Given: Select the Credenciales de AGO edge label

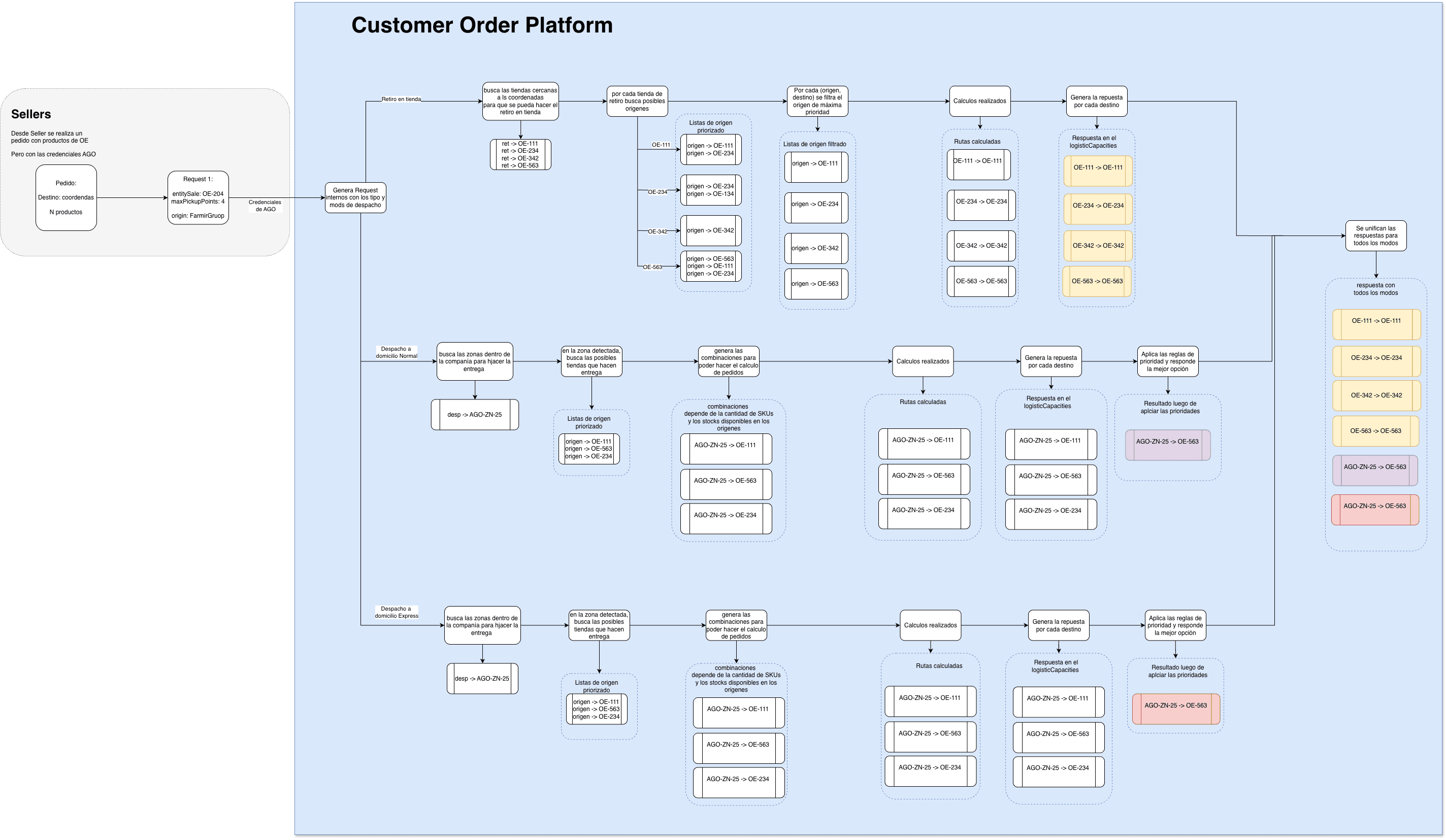Looking at the screenshot, I should 265,206.
